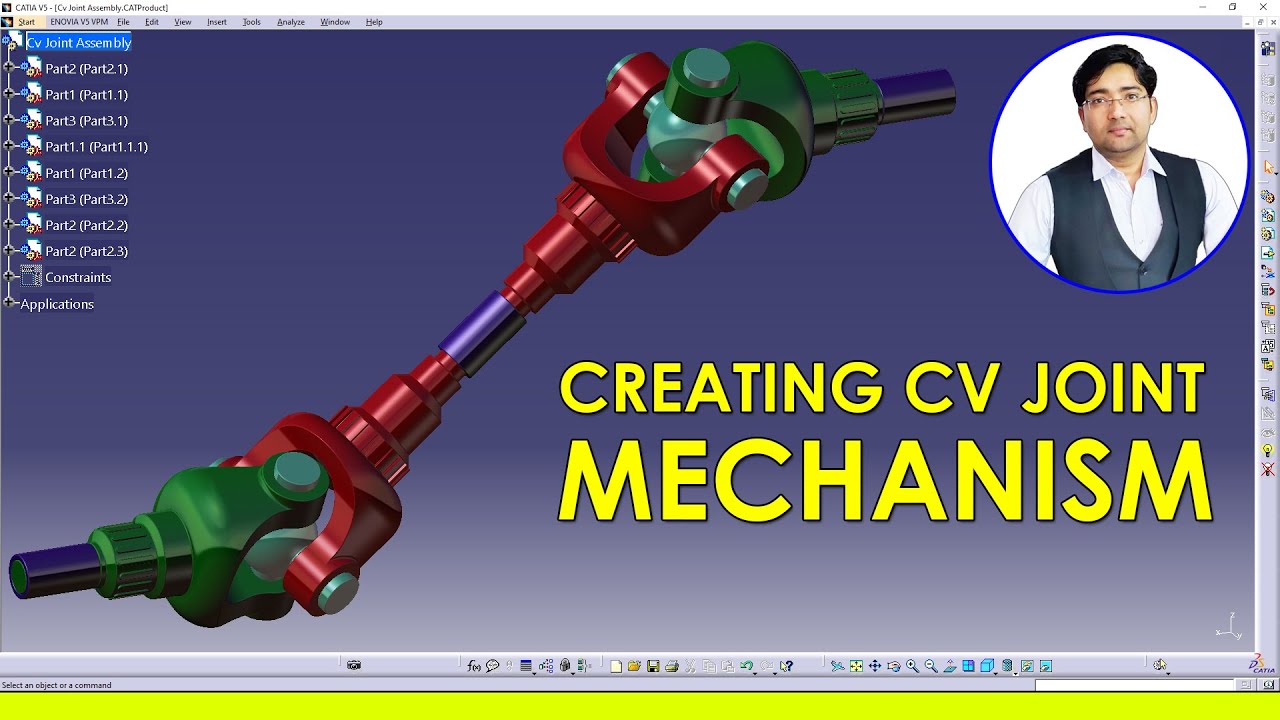Open the ENOVIA V5 VPM menu
Image resolution: width=1280 pixels, height=720 pixels.
pyautogui.click(x=79, y=22)
